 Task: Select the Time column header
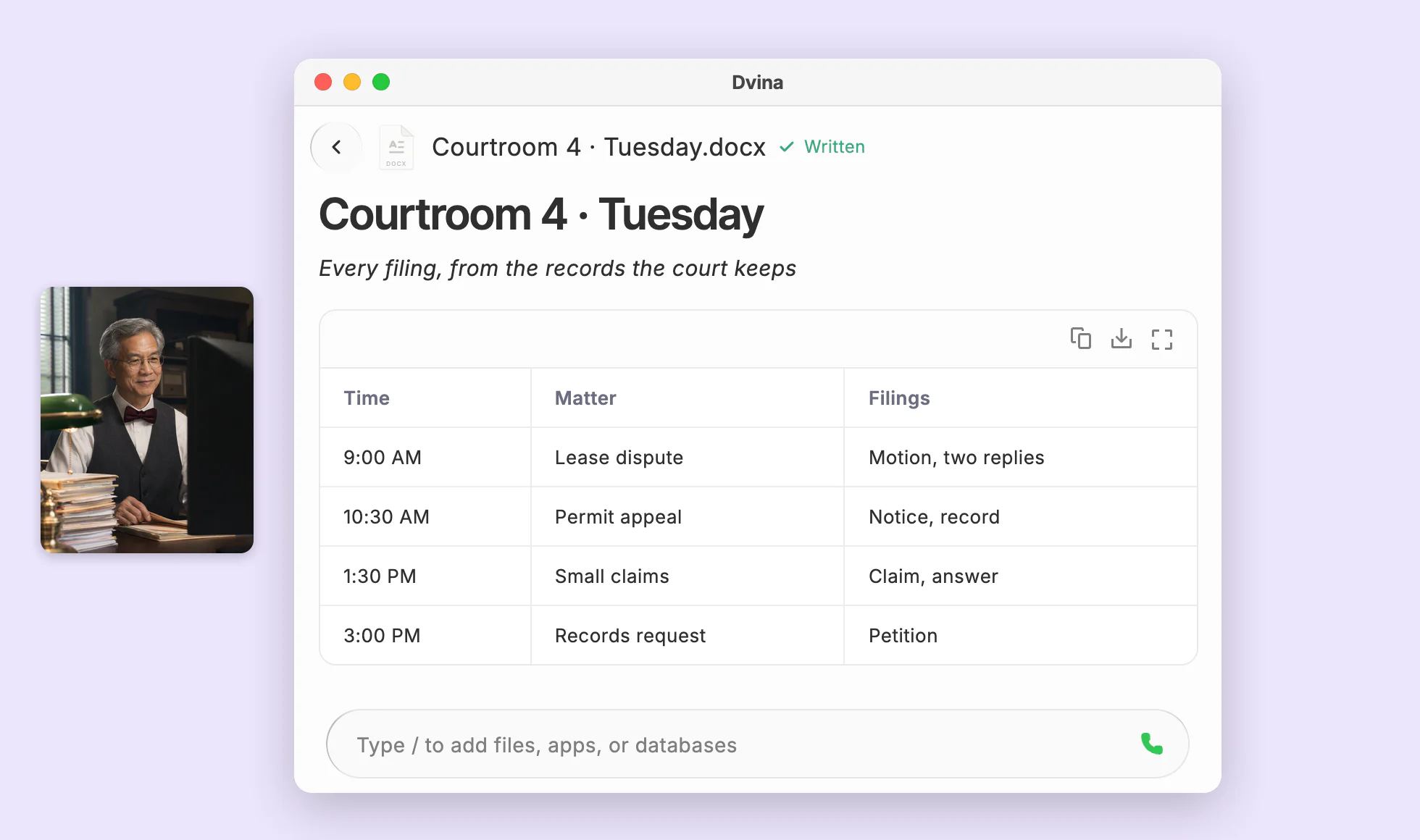coord(425,398)
